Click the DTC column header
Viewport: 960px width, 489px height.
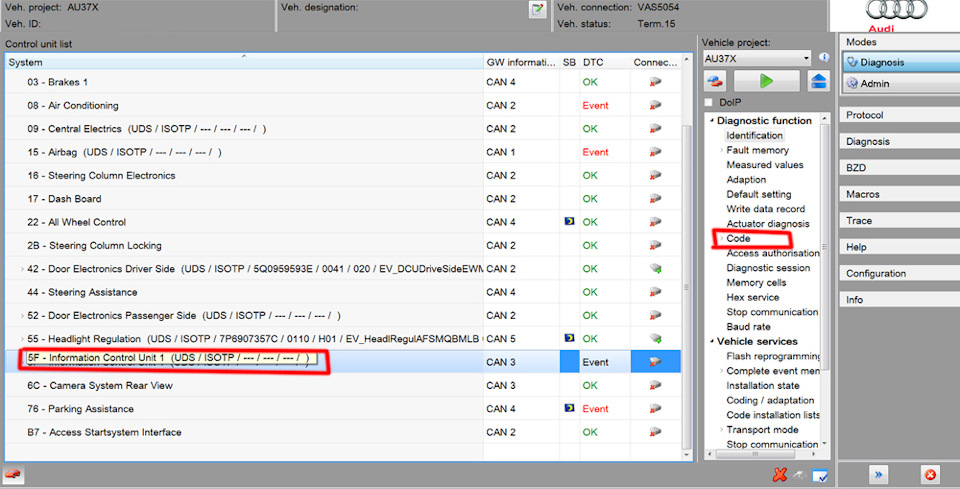click(605, 62)
